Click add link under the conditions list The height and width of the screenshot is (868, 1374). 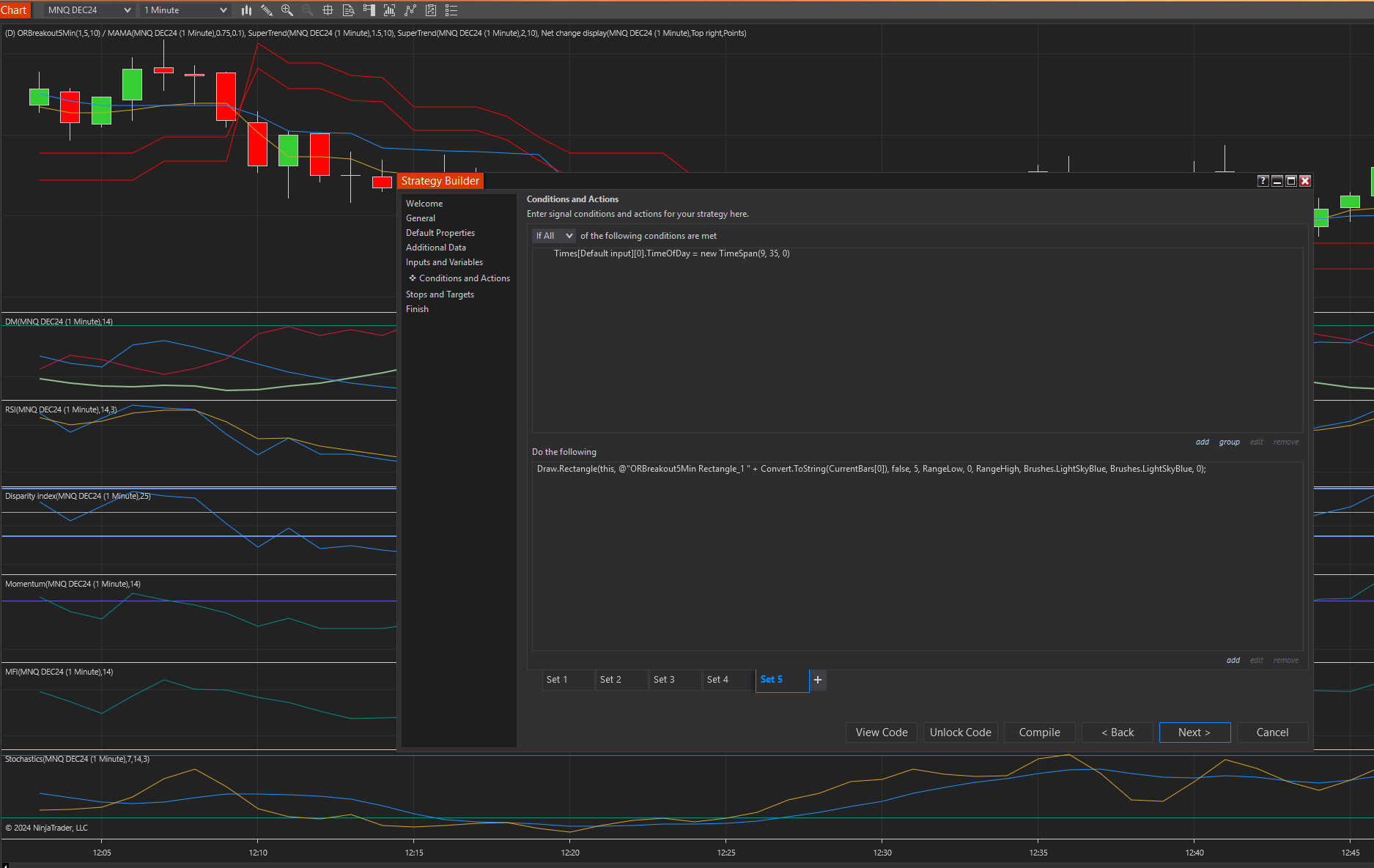pyautogui.click(x=1203, y=442)
